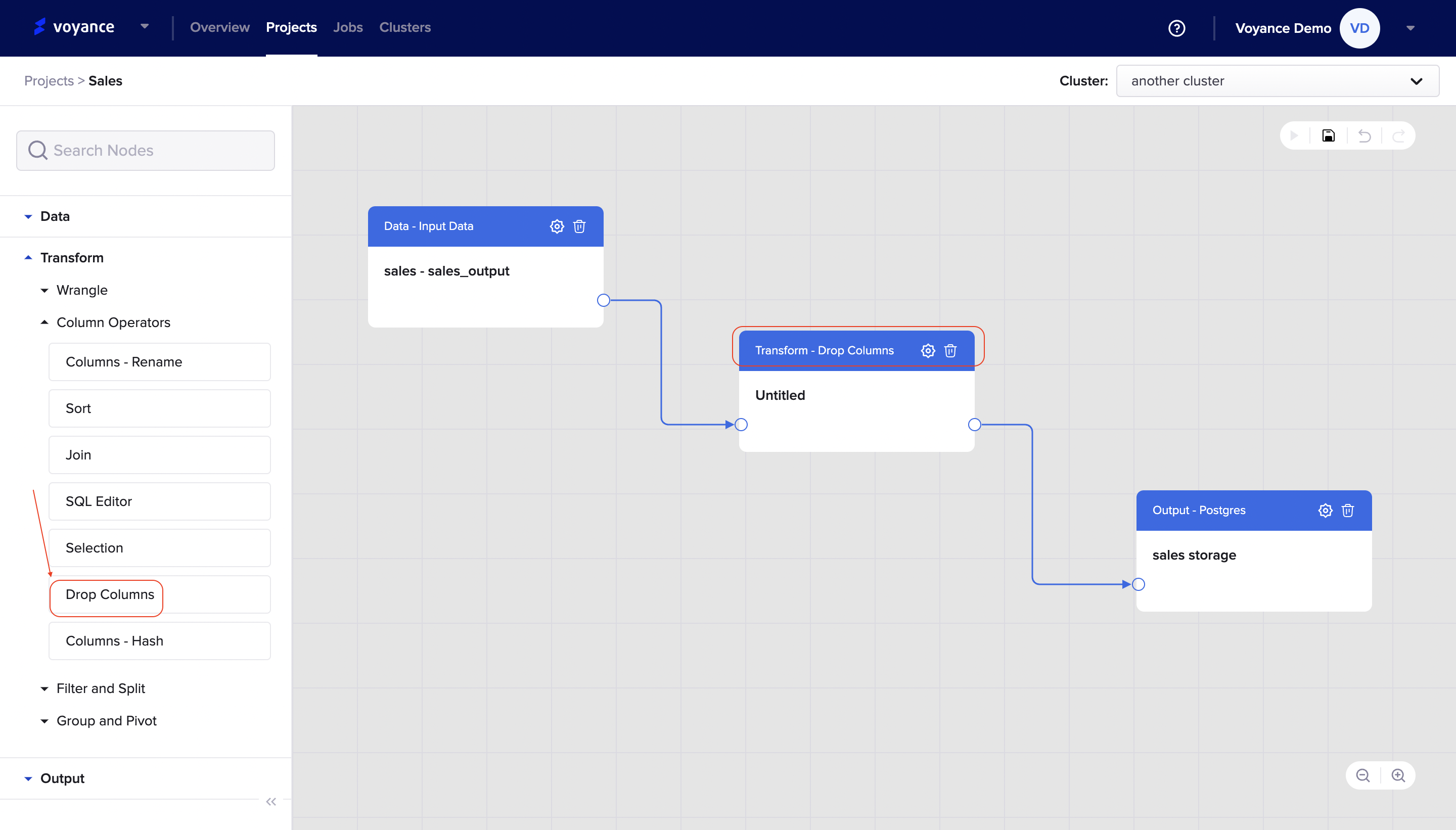The image size is (1456, 830).
Task: Delete the Data - Input Data node
Action: click(579, 226)
